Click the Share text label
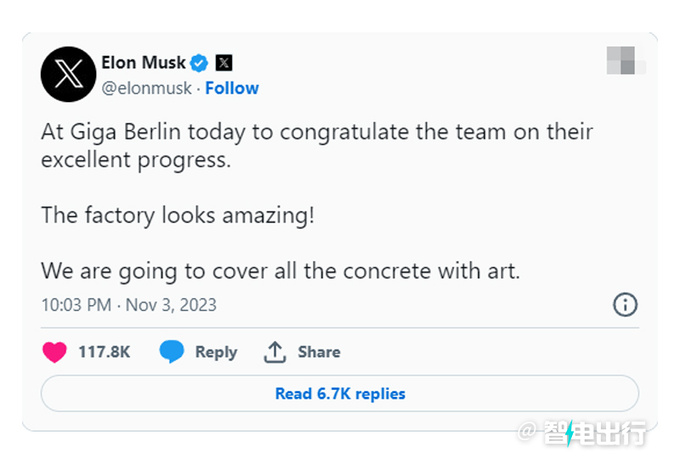The height and width of the screenshot is (470, 680). pyautogui.click(x=319, y=352)
